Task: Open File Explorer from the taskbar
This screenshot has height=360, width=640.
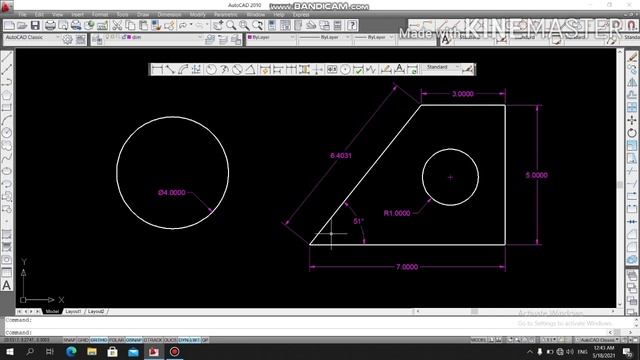Action: pos(92,351)
